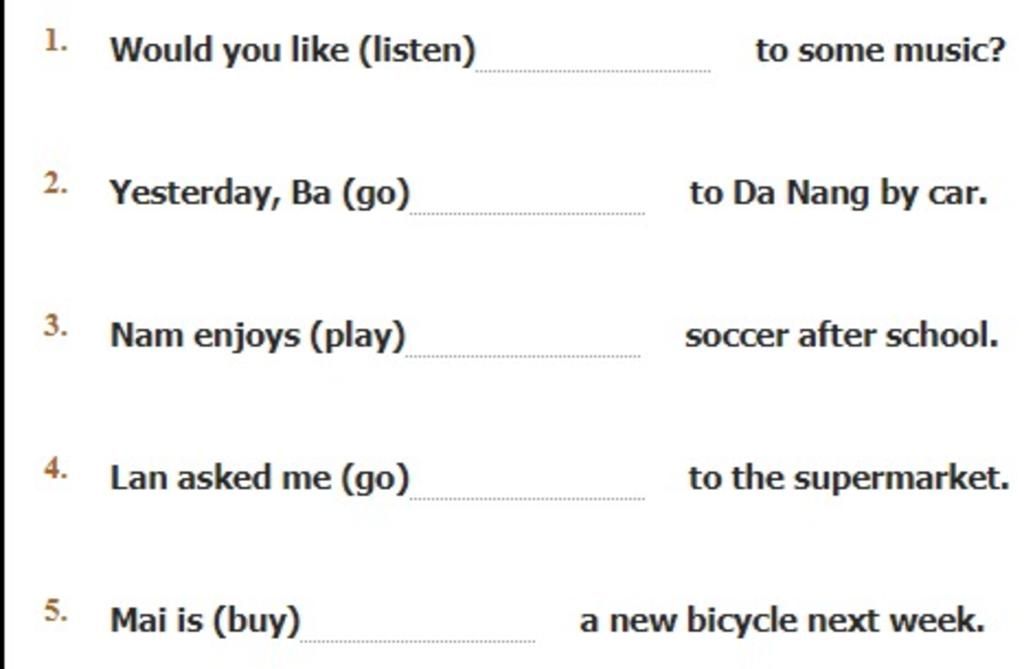Click the phrase "a new bicycle next week."
The width and height of the screenshot is (1024, 669).
[x=782, y=621]
